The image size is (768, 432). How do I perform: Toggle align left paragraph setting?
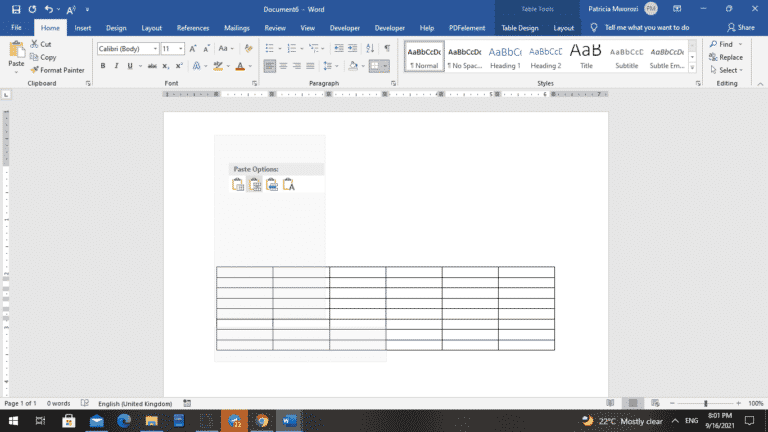(x=269, y=66)
